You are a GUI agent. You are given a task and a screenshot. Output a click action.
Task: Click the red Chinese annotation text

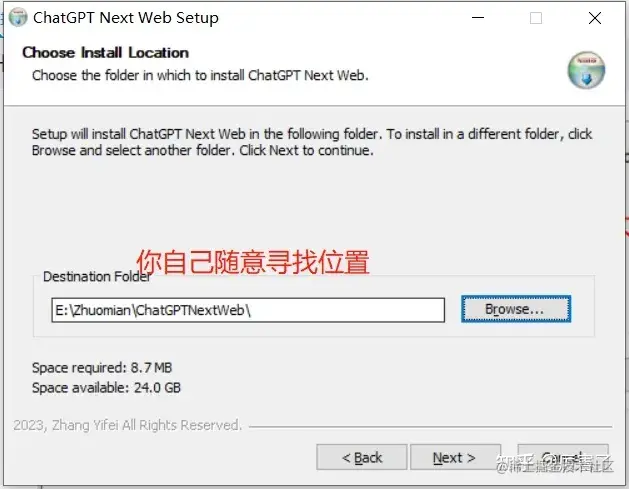(253, 262)
